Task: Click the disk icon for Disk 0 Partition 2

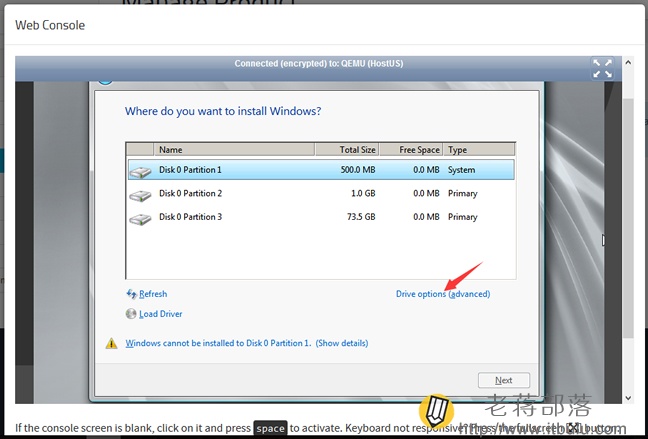Action: coord(140,195)
